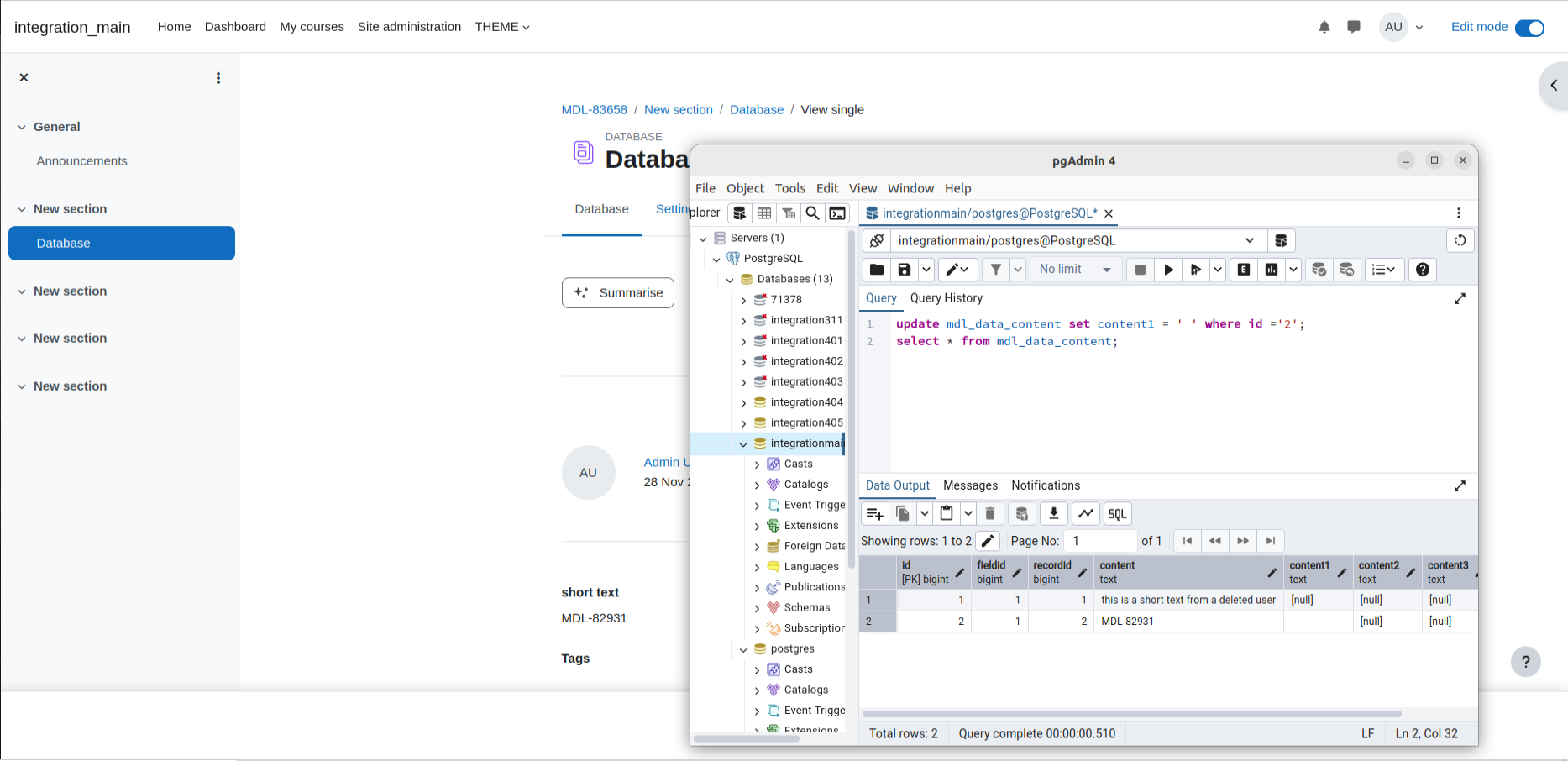Close the Moodle course index drawer
The height and width of the screenshot is (761, 1568).
[x=24, y=77]
